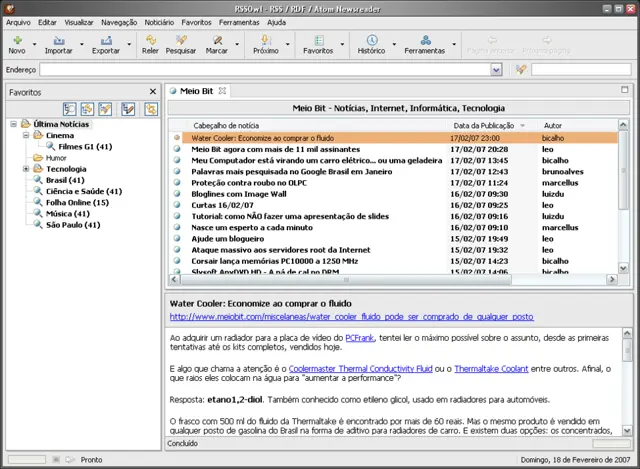Screen dimensions: 640x469
Task: Open dropdown arrow next to Importar
Action: coord(82,44)
